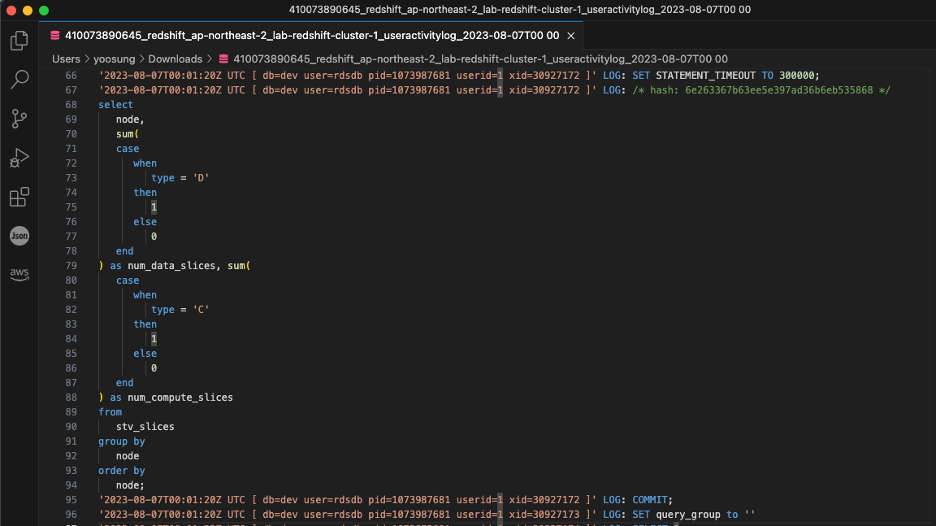Viewport: 936px width, 526px height.
Task: Click 'sum(' on line 70
Action: tap(127, 134)
